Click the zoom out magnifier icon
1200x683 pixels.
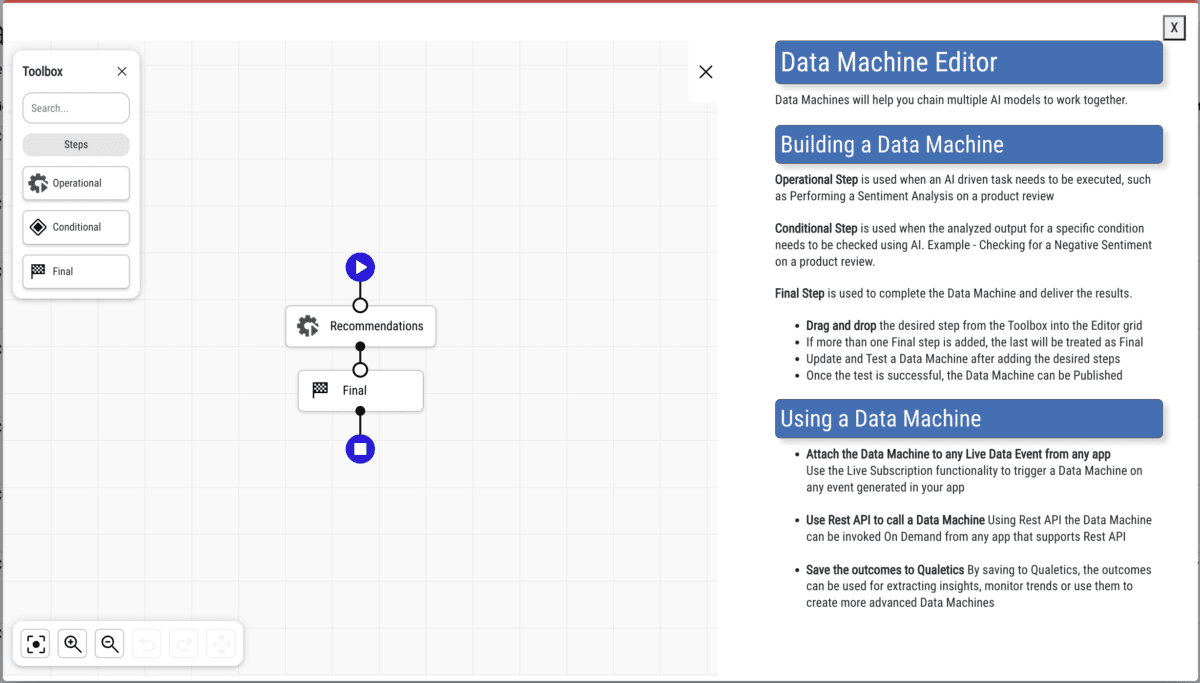tap(109, 643)
